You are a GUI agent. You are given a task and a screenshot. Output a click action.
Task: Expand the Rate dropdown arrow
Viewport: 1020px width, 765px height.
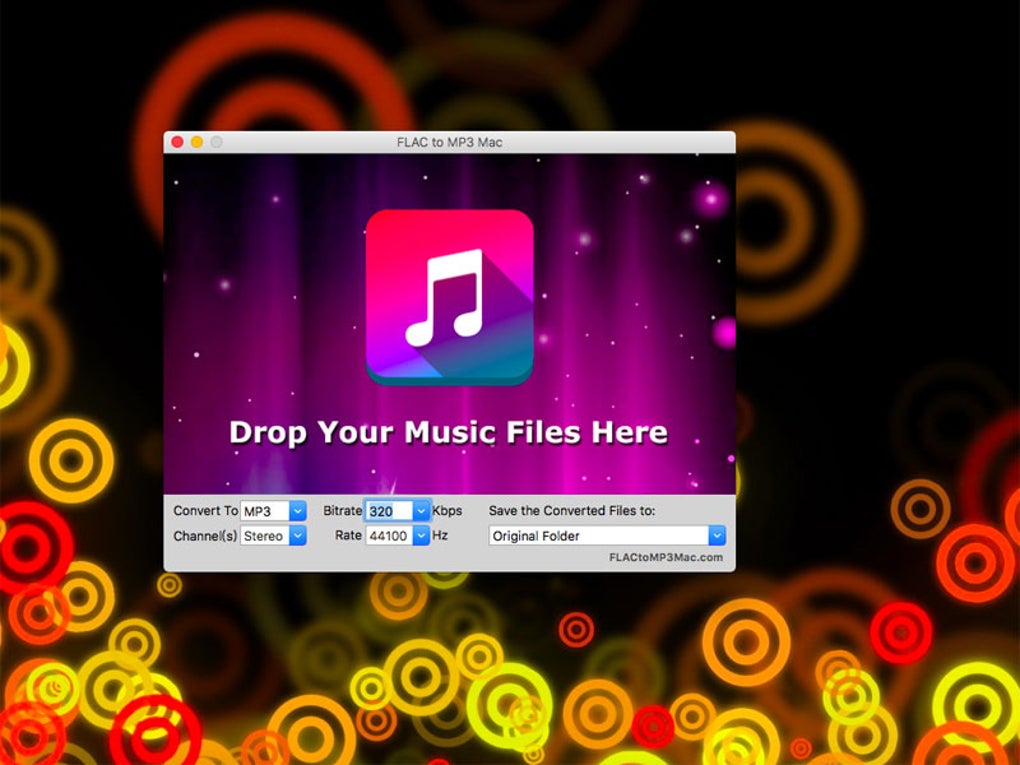(422, 536)
